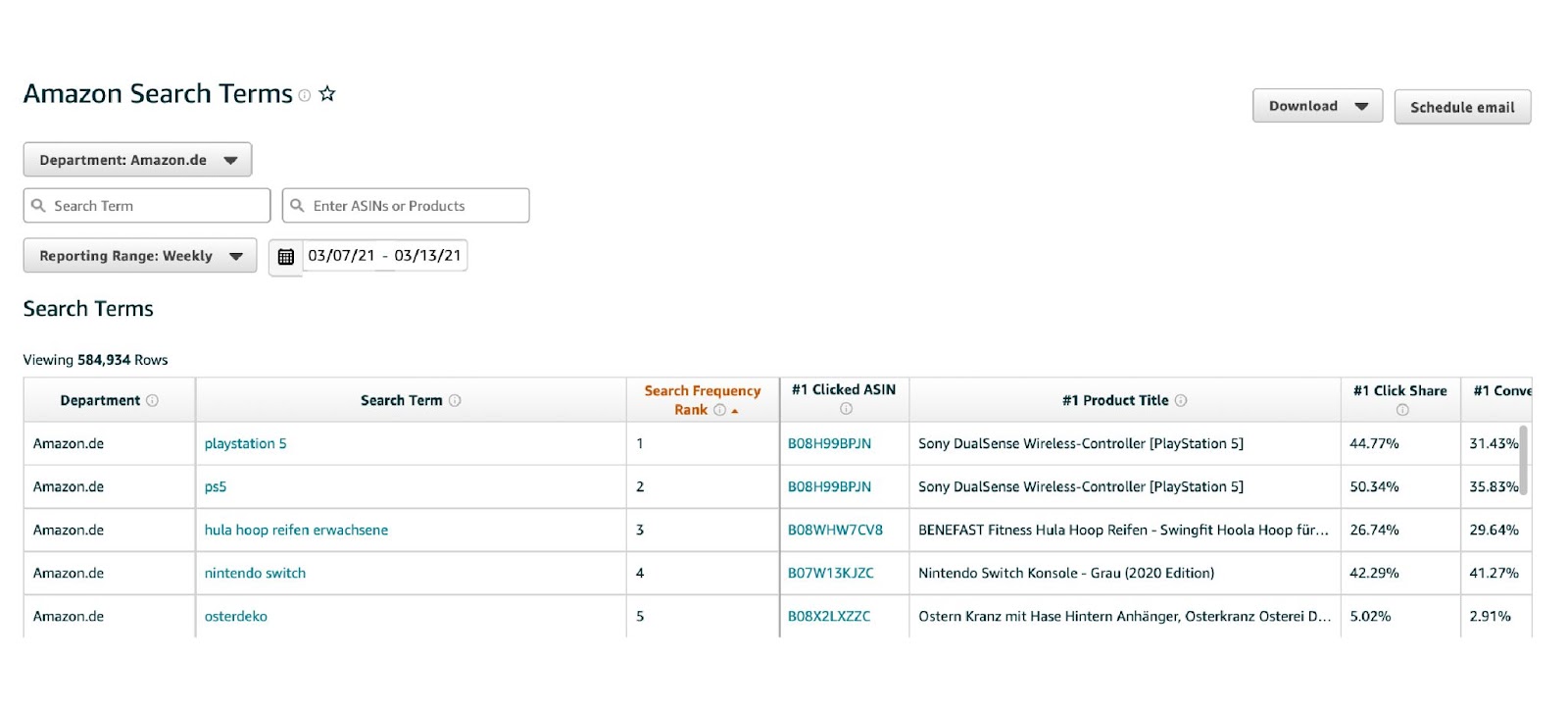Screen dimensions: 1568x709
Task: Click the info icon beside Amazon Search Terms title
Action: pos(305,95)
